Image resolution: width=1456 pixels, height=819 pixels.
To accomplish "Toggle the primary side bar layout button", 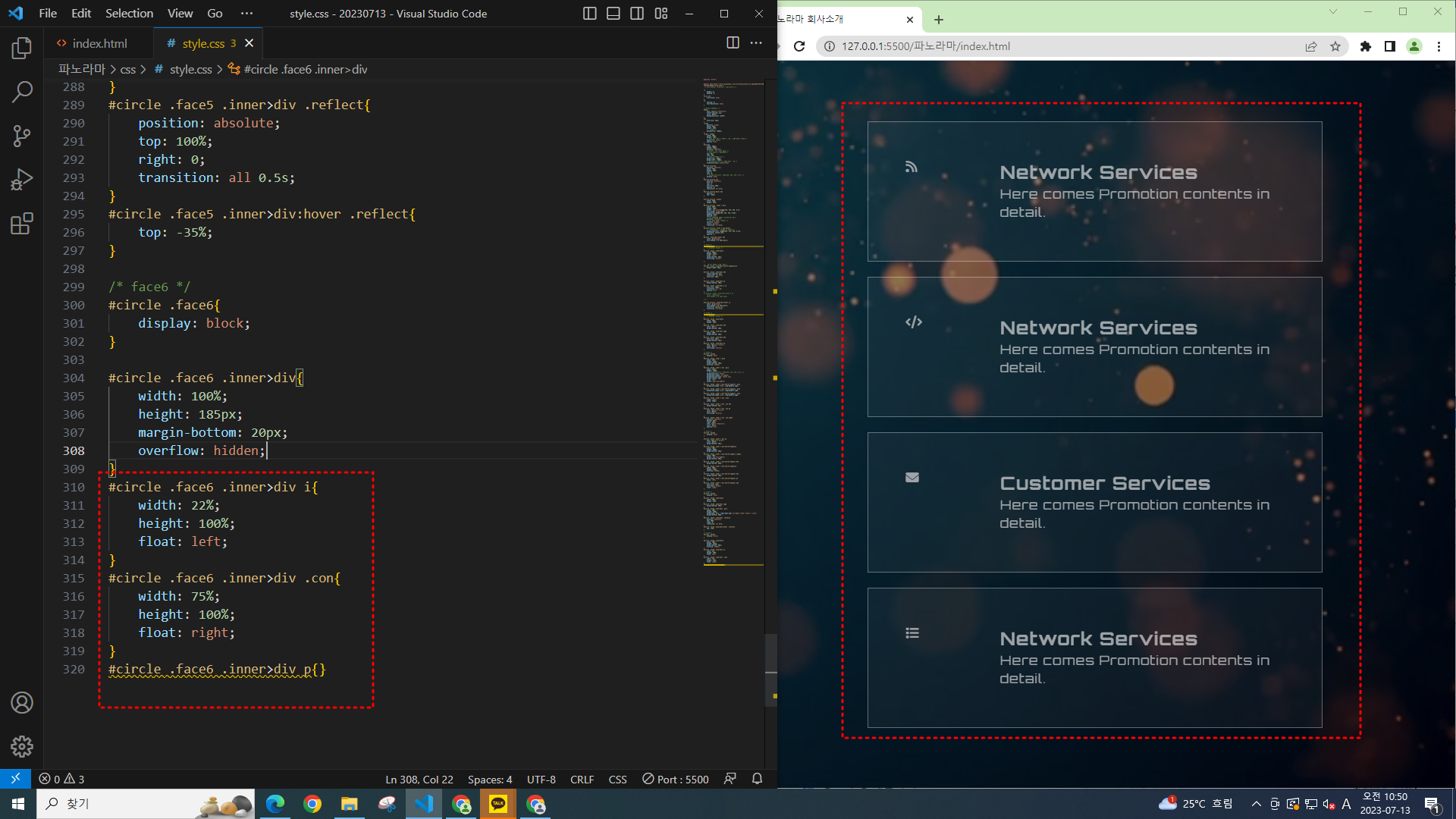I will [x=589, y=14].
